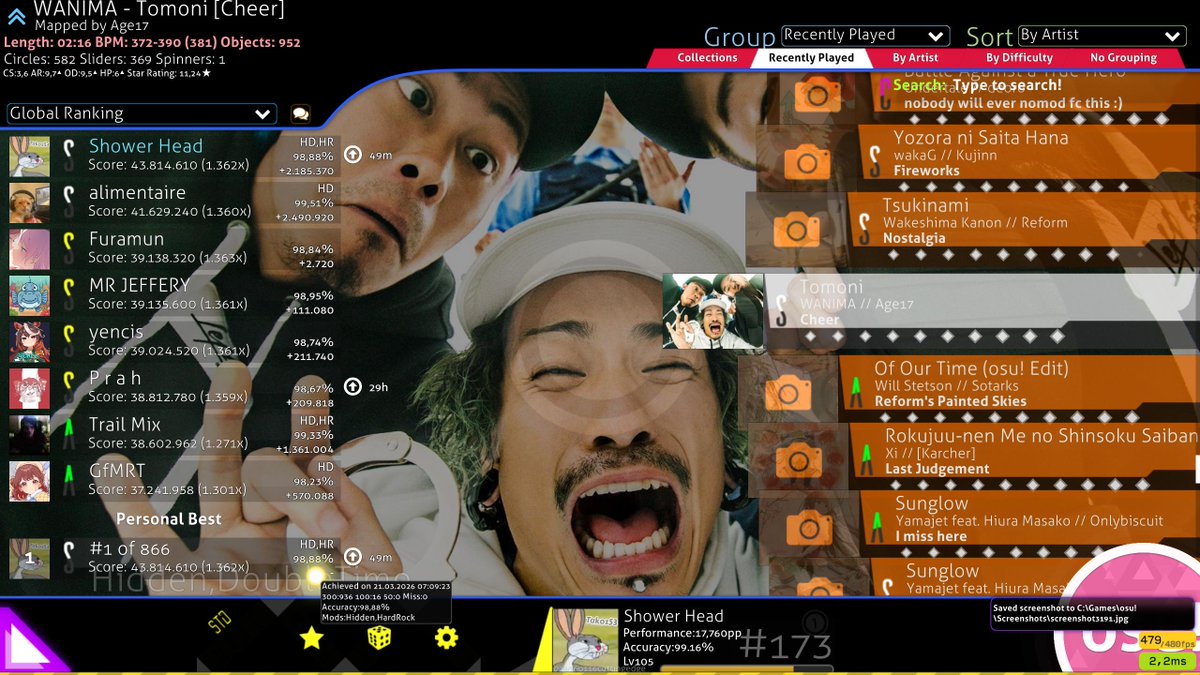1200x675 pixels.
Task: Select Furamun's leaderboard score
Action: pyautogui.click(x=172, y=249)
